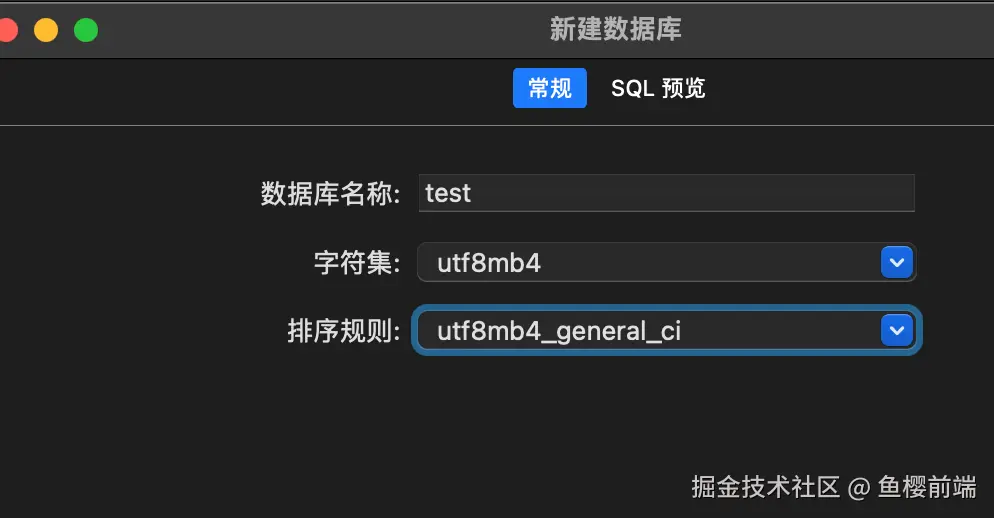
Task: Click the utf8mb4_general_ci collation combo box
Action: coord(650,330)
